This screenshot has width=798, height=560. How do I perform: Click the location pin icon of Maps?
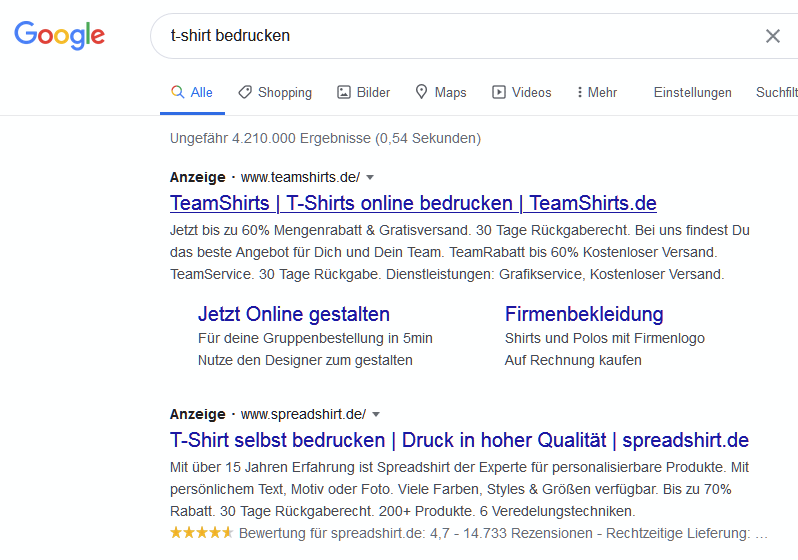[421, 92]
